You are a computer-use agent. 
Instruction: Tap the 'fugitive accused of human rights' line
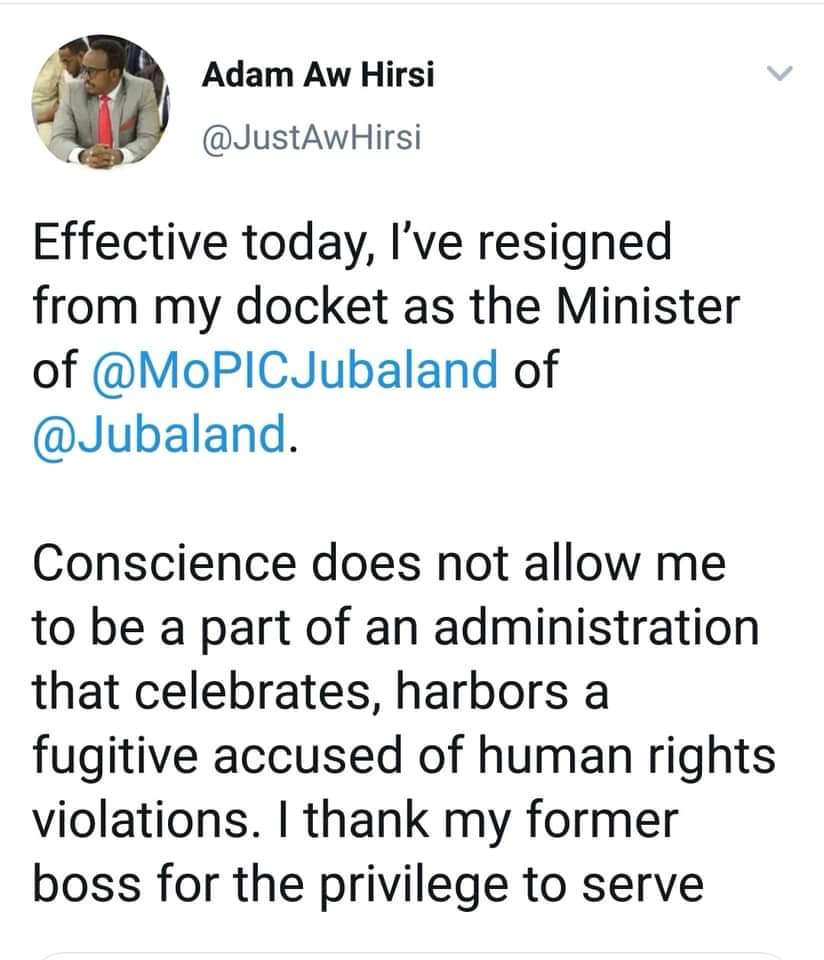click(404, 757)
